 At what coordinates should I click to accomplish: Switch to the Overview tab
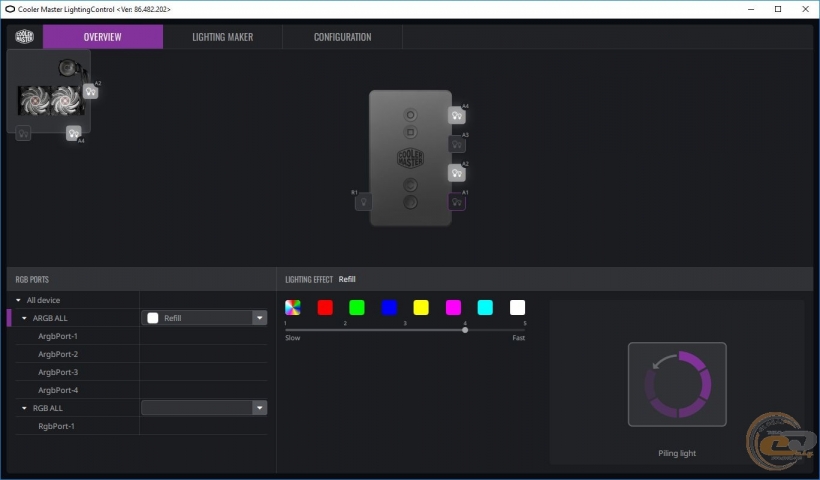pyautogui.click(x=102, y=37)
